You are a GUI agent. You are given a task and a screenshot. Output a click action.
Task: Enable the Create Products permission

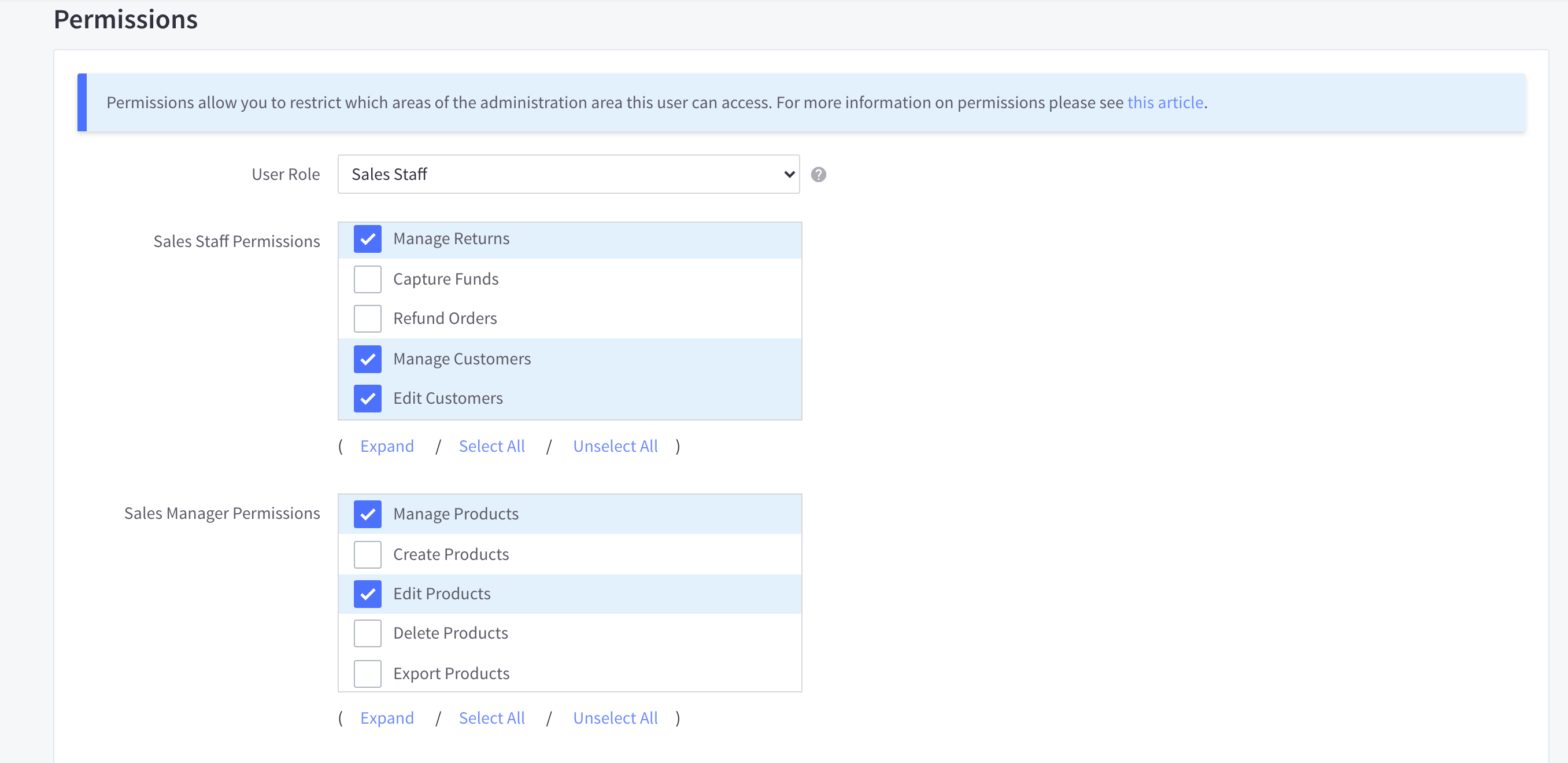pyautogui.click(x=367, y=554)
